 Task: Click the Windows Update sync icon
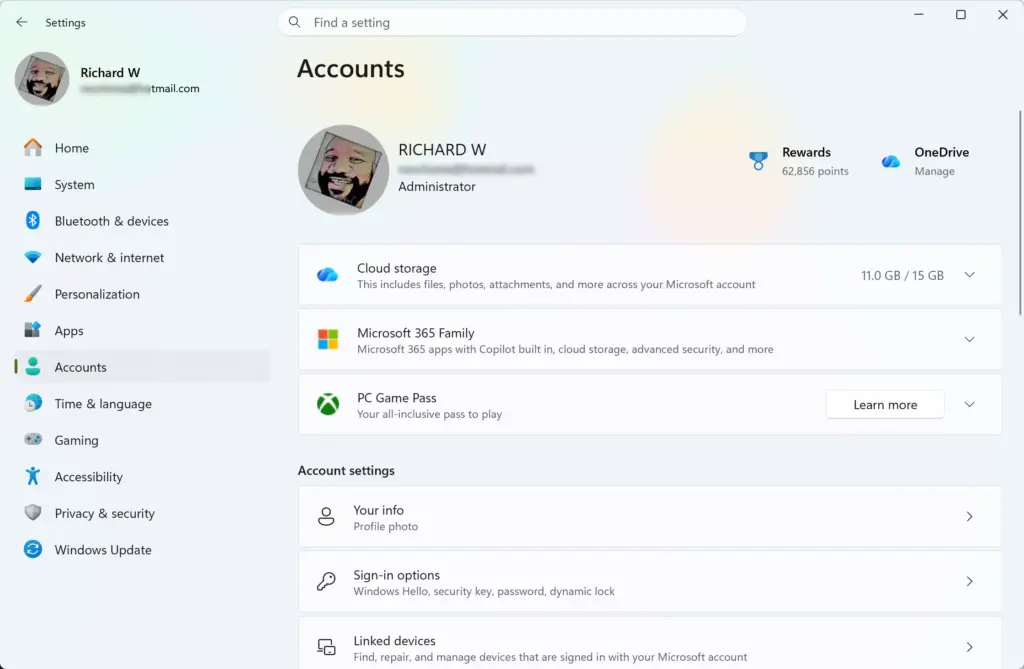coord(33,549)
